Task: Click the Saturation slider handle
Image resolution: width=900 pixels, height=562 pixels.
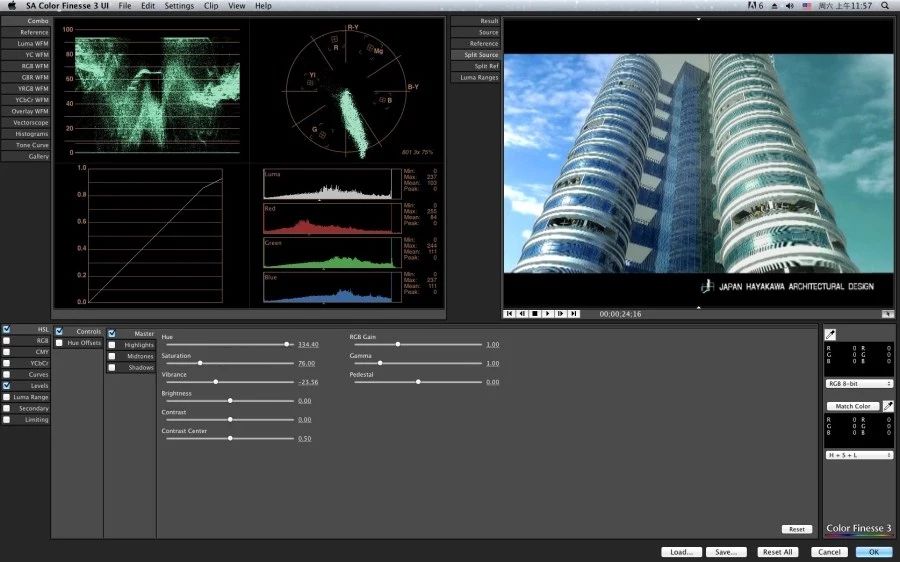Action: click(200, 363)
